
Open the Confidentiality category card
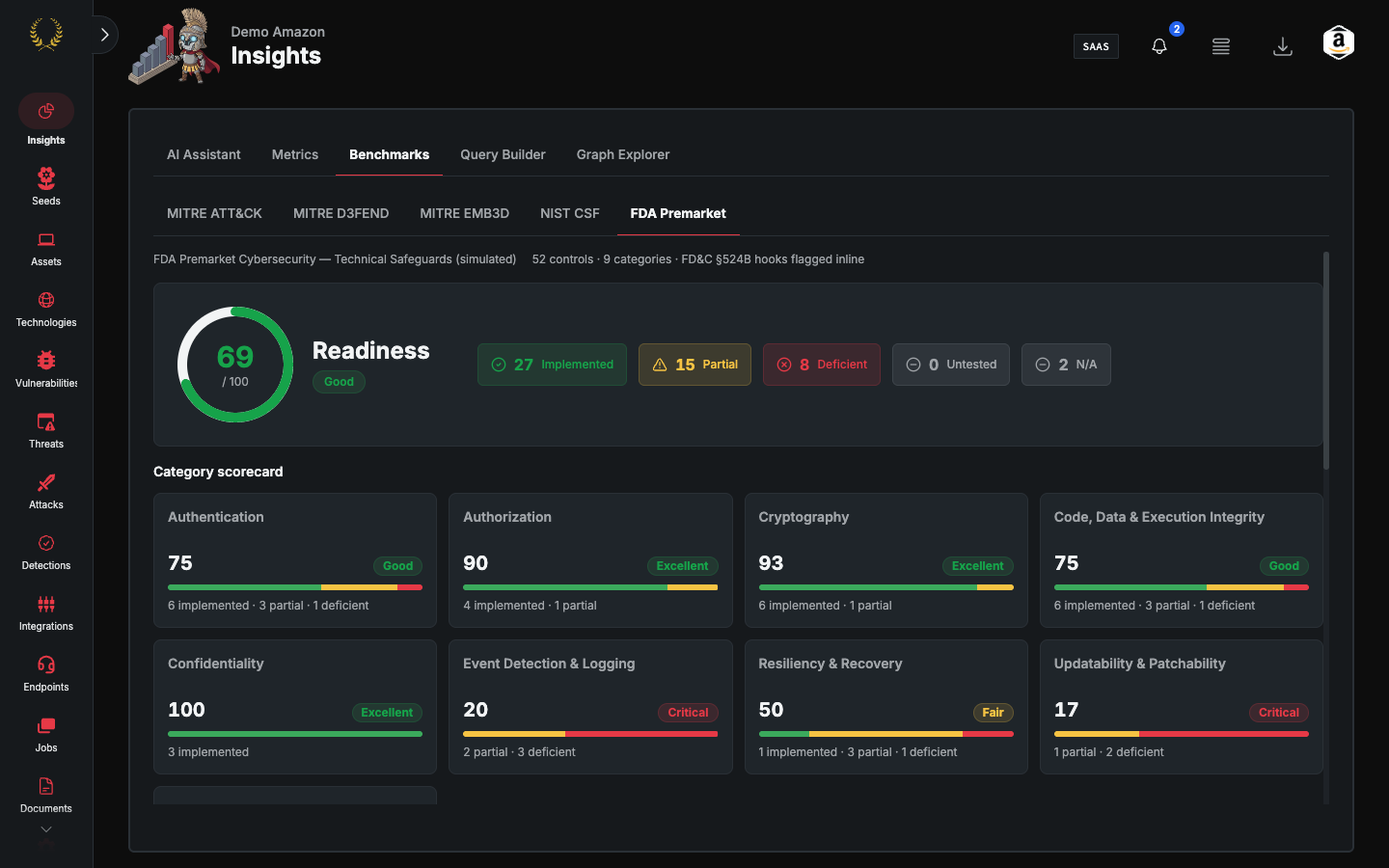tap(295, 707)
